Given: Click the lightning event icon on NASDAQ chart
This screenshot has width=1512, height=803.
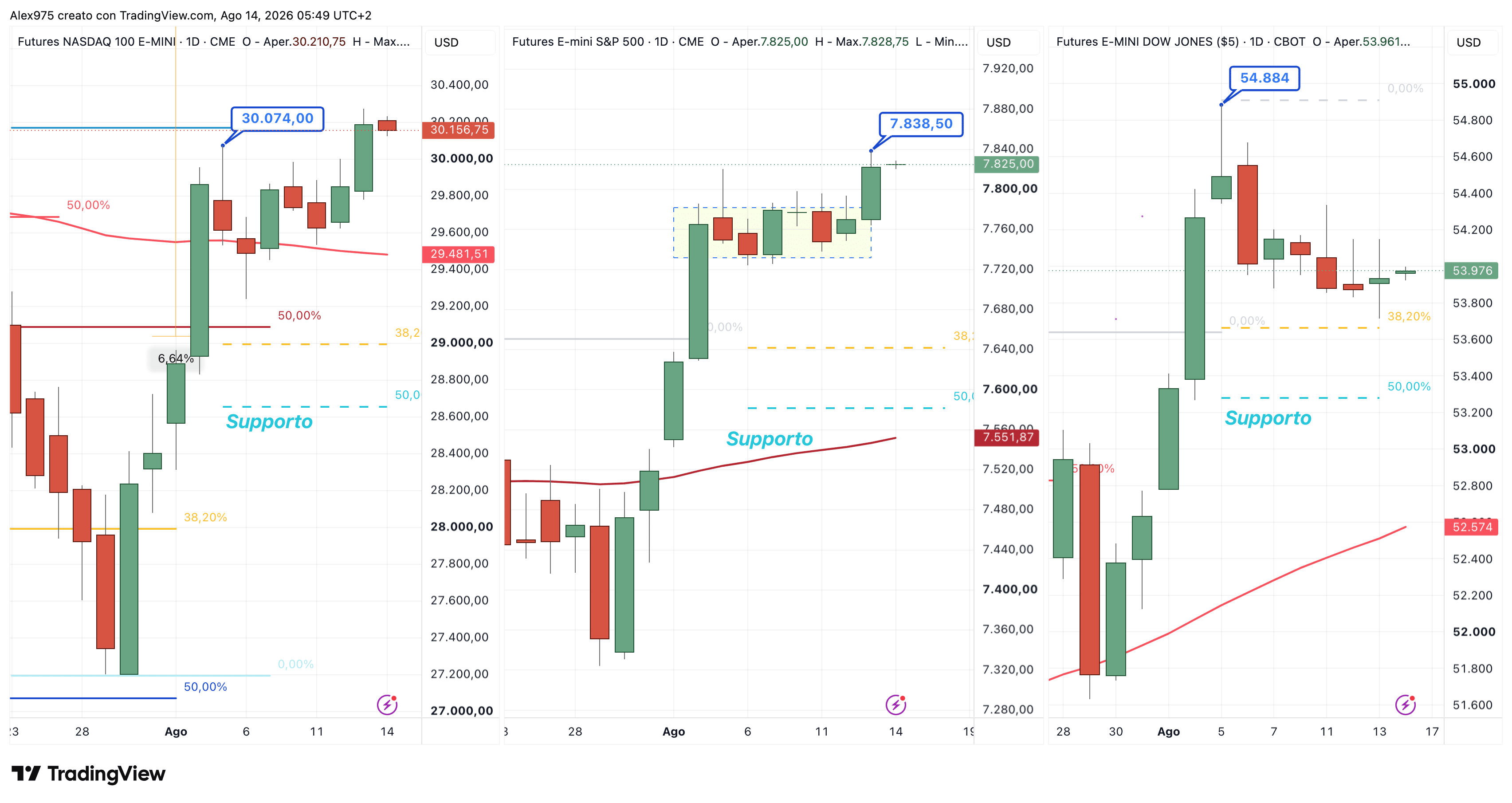Looking at the screenshot, I should pos(387,705).
